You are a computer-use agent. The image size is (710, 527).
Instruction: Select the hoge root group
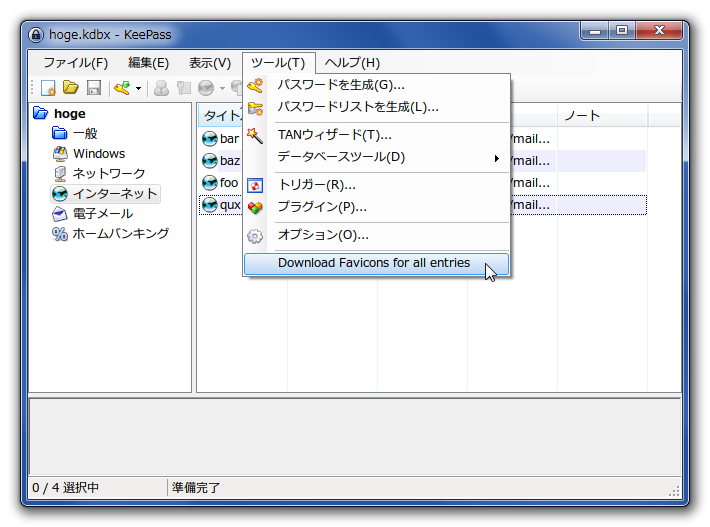point(70,113)
